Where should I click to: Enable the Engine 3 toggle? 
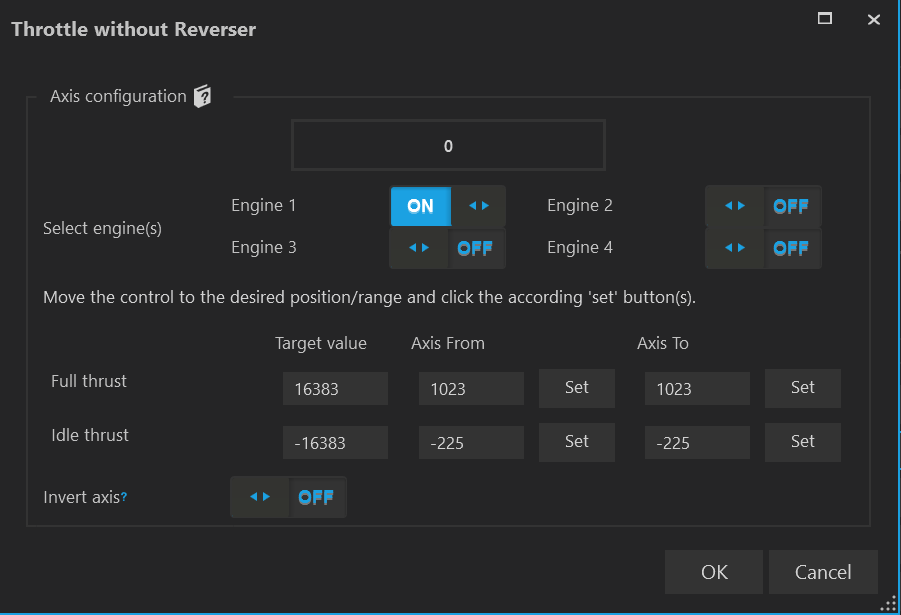(x=447, y=248)
